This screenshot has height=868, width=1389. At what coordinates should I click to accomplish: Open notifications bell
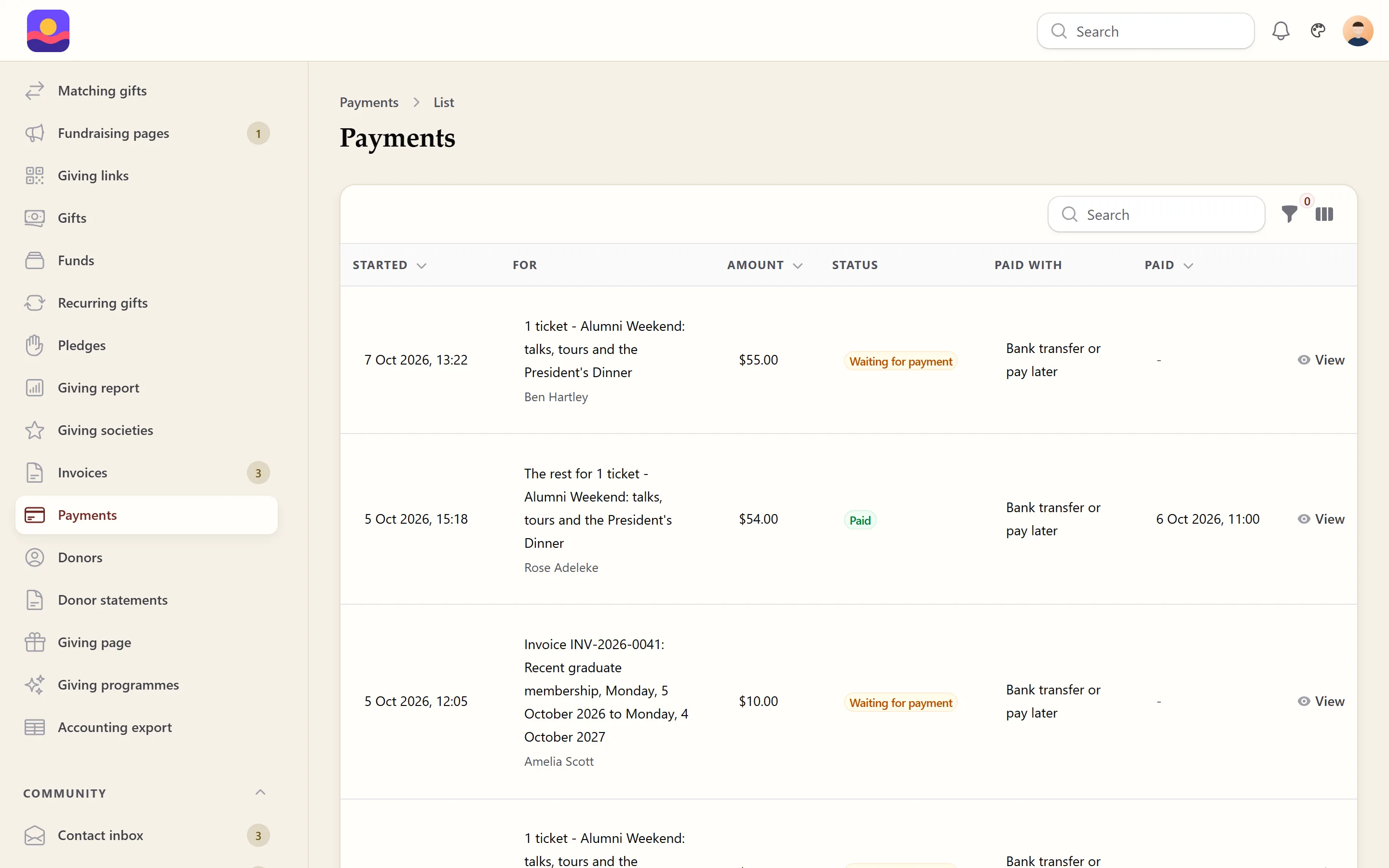click(x=1280, y=31)
